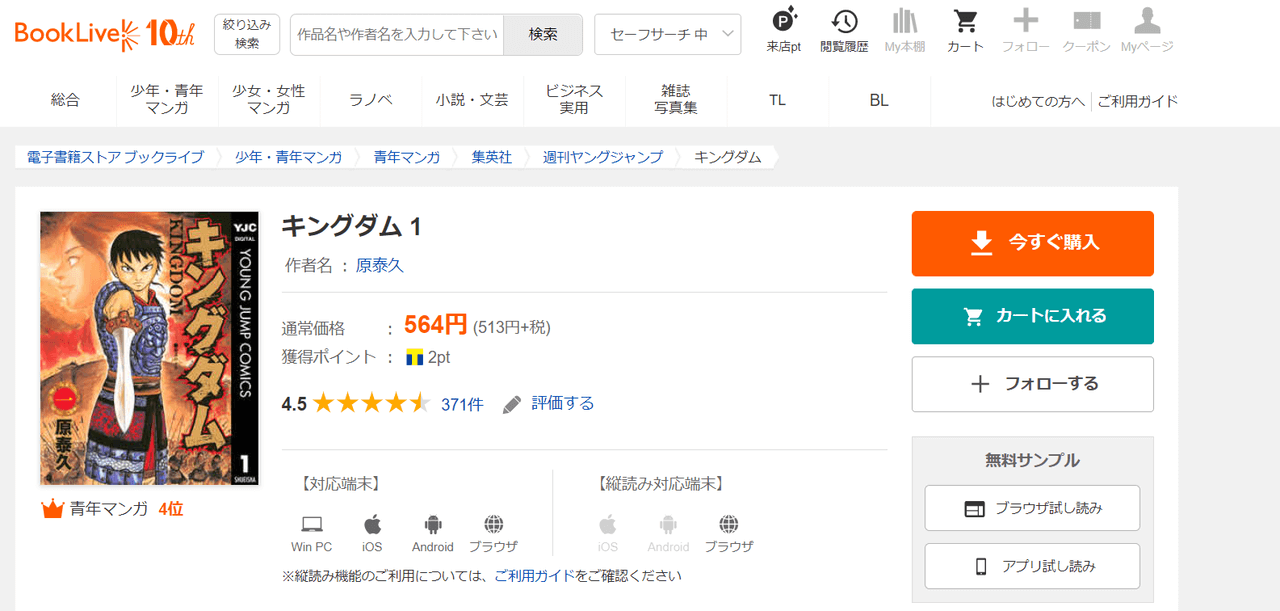
Task: Click the 来店pt points icon
Action: point(784,22)
